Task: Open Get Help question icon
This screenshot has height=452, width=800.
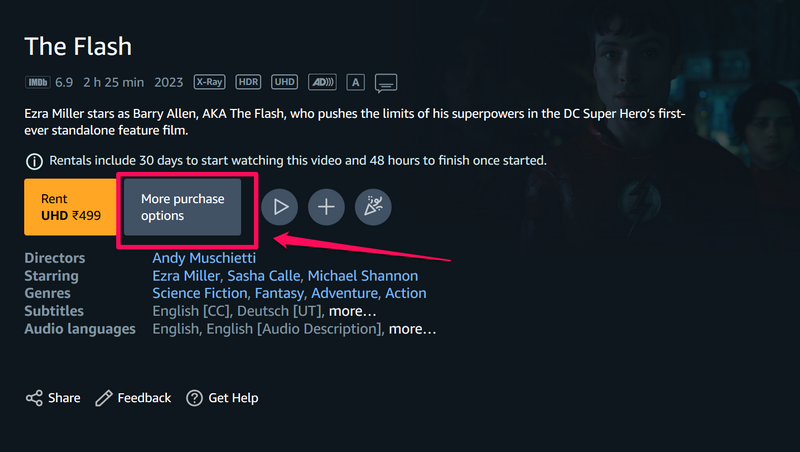Action: click(194, 398)
